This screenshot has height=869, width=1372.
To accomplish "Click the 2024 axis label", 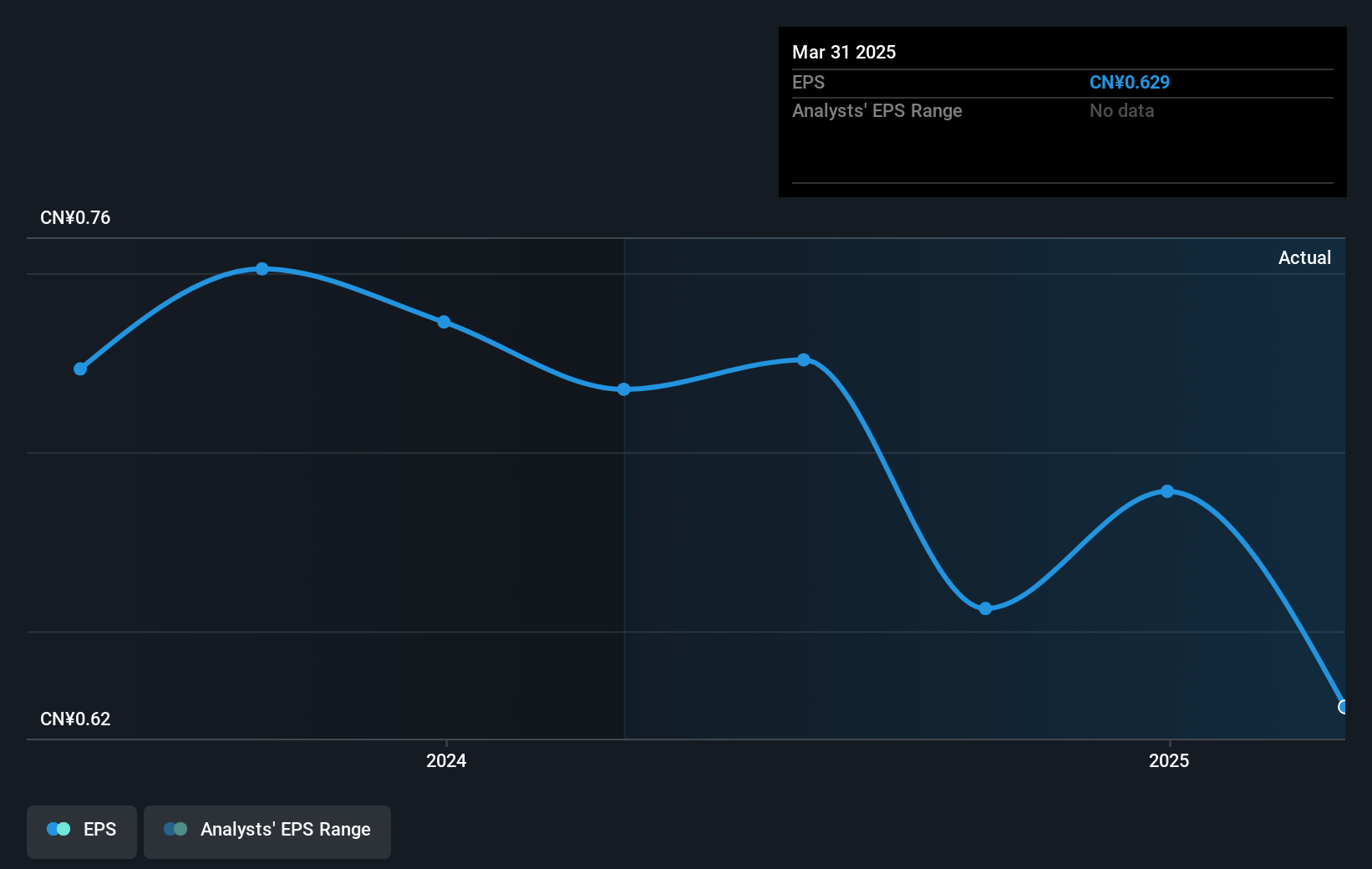I will (446, 760).
